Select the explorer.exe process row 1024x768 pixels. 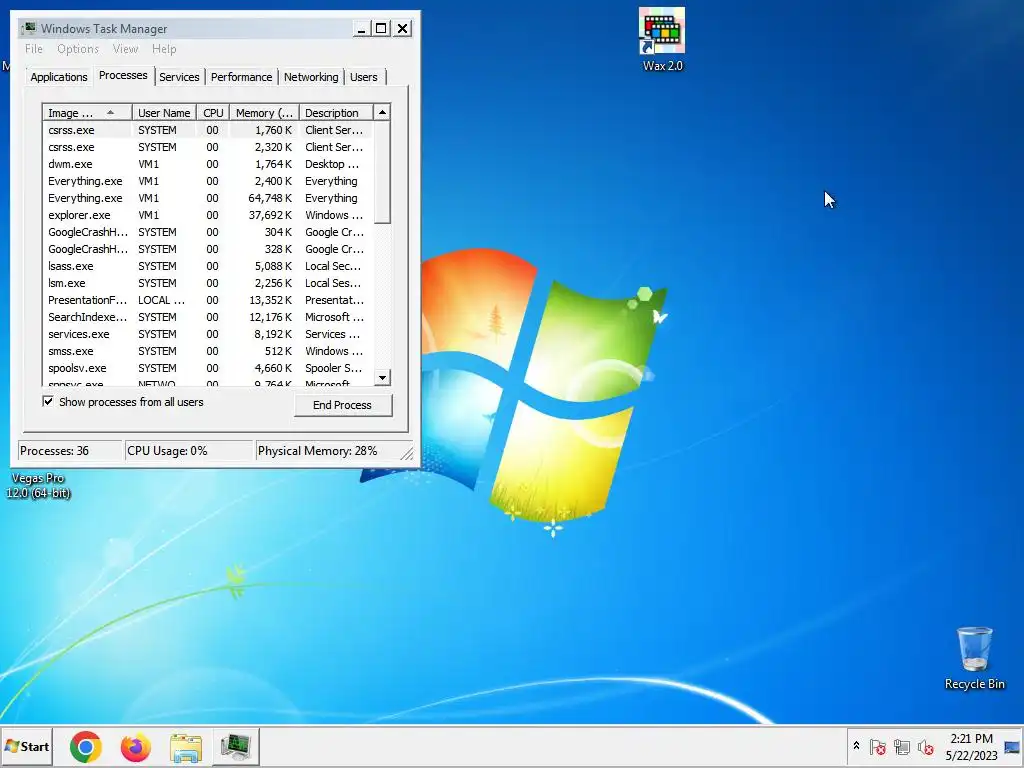pyautogui.click(x=208, y=215)
